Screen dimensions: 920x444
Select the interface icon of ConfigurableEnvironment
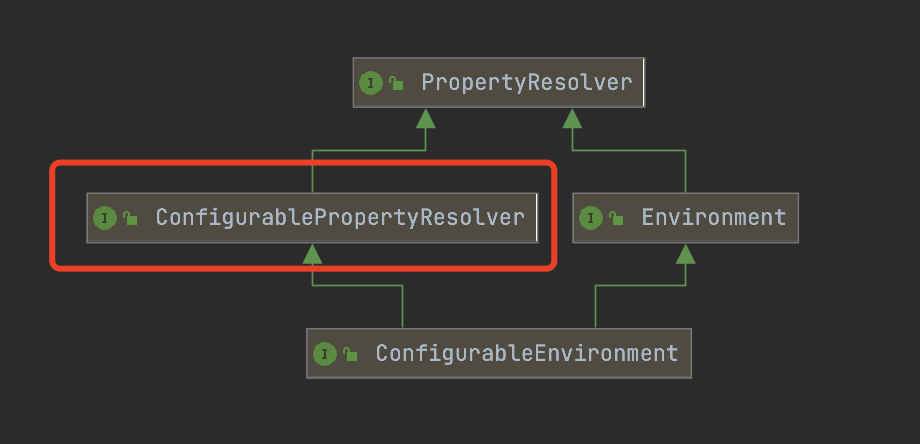(x=324, y=354)
